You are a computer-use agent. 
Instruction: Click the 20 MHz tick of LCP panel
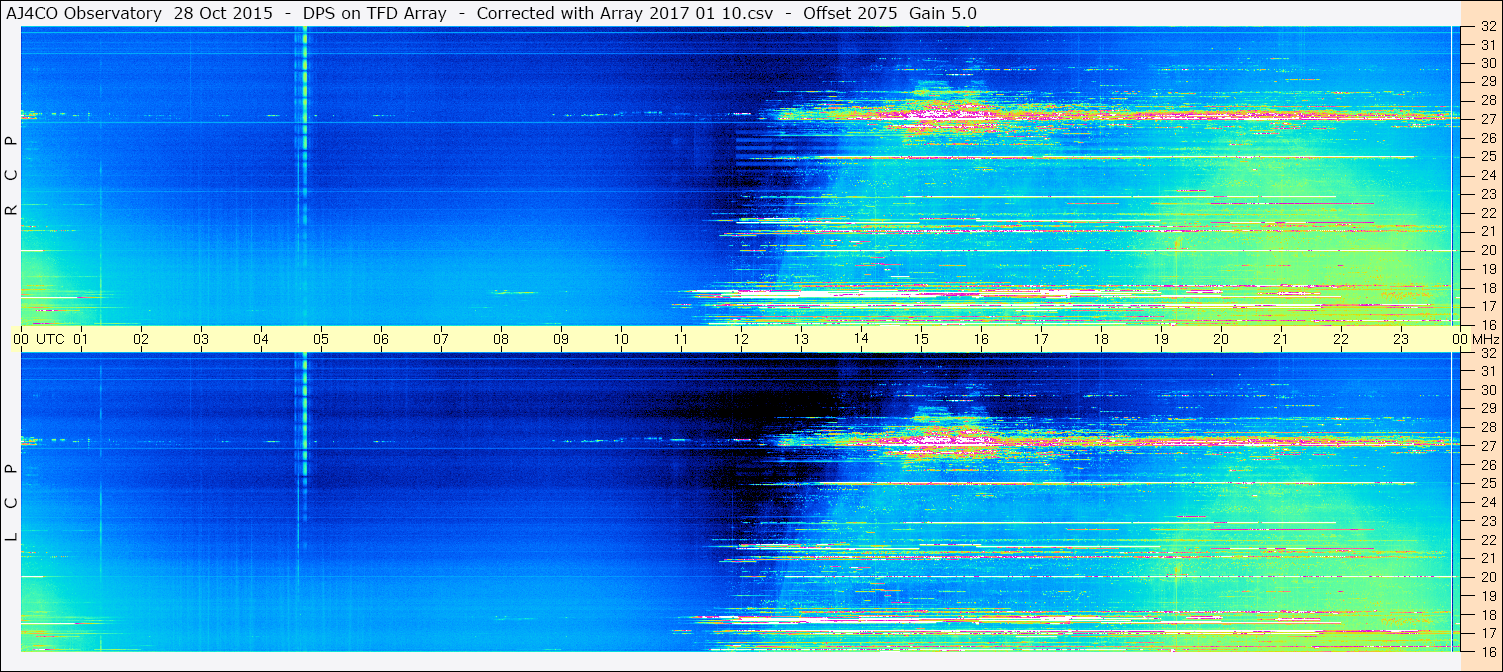[x=1487, y=577]
